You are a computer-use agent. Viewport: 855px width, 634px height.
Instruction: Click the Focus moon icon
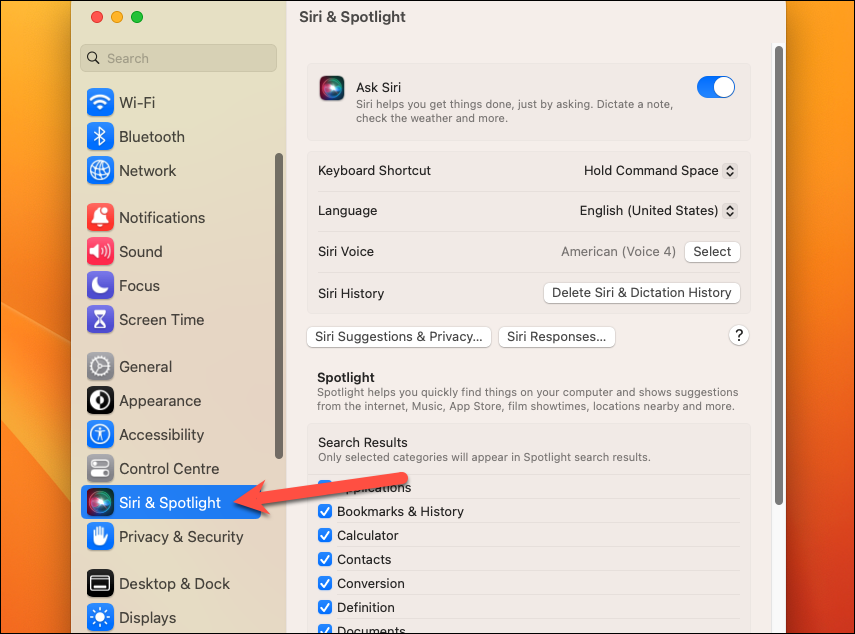point(100,285)
